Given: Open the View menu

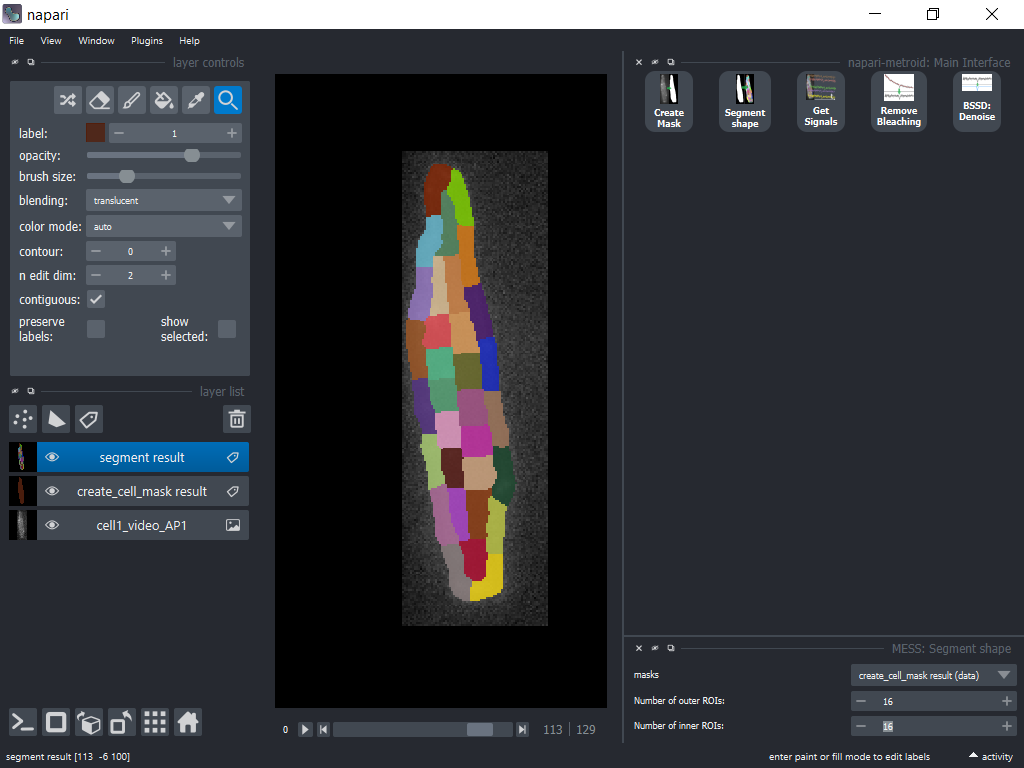Looking at the screenshot, I should click(51, 40).
